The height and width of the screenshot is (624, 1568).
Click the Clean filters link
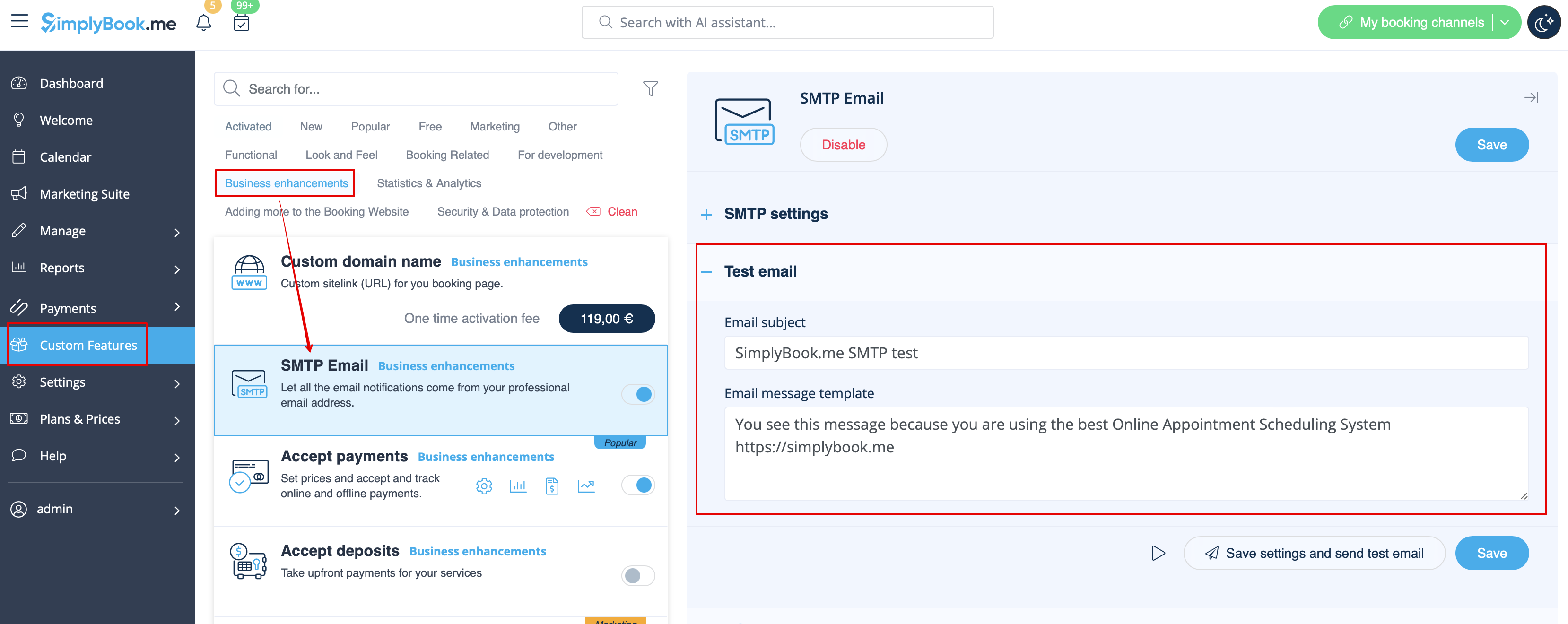612,212
